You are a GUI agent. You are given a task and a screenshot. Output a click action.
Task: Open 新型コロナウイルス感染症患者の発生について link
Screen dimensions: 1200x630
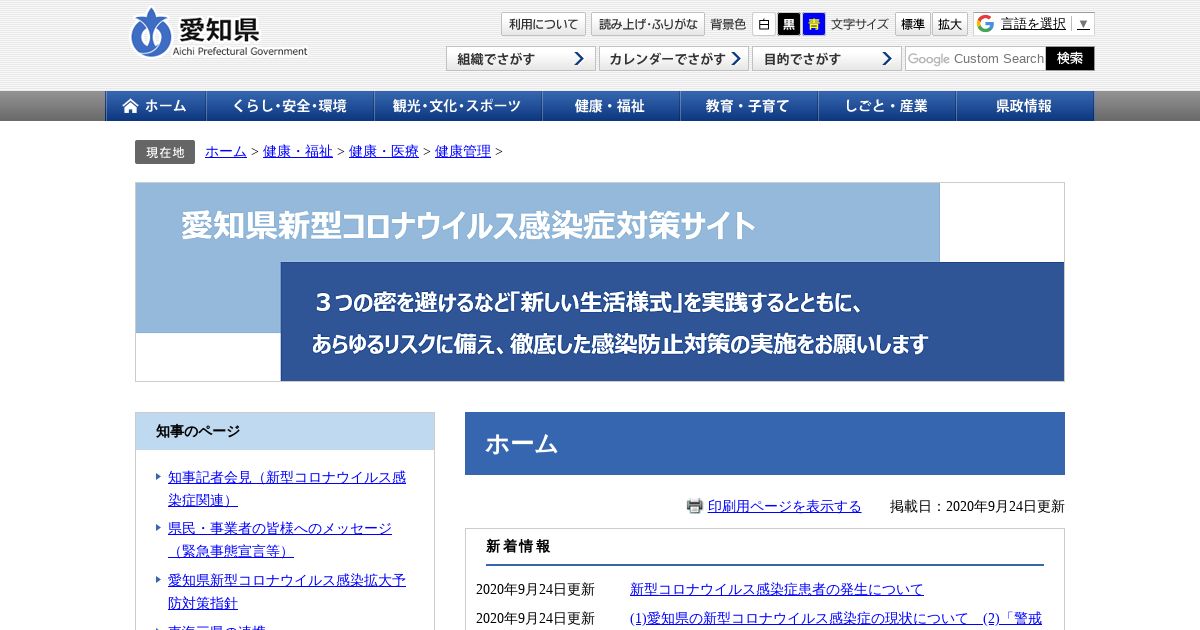[777, 590]
